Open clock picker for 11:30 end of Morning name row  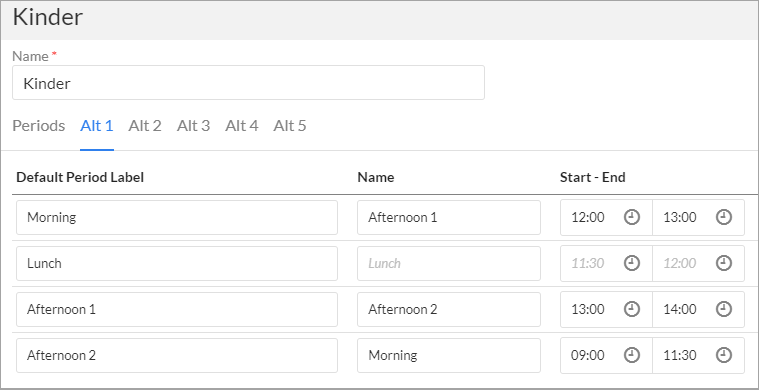click(x=724, y=355)
